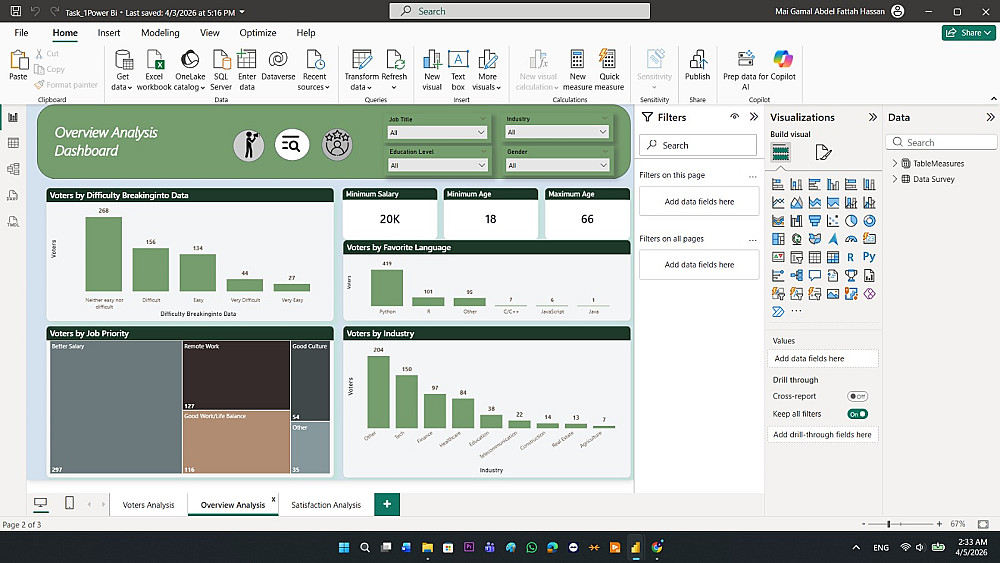Expand the Data Survey table

[895, 179]
